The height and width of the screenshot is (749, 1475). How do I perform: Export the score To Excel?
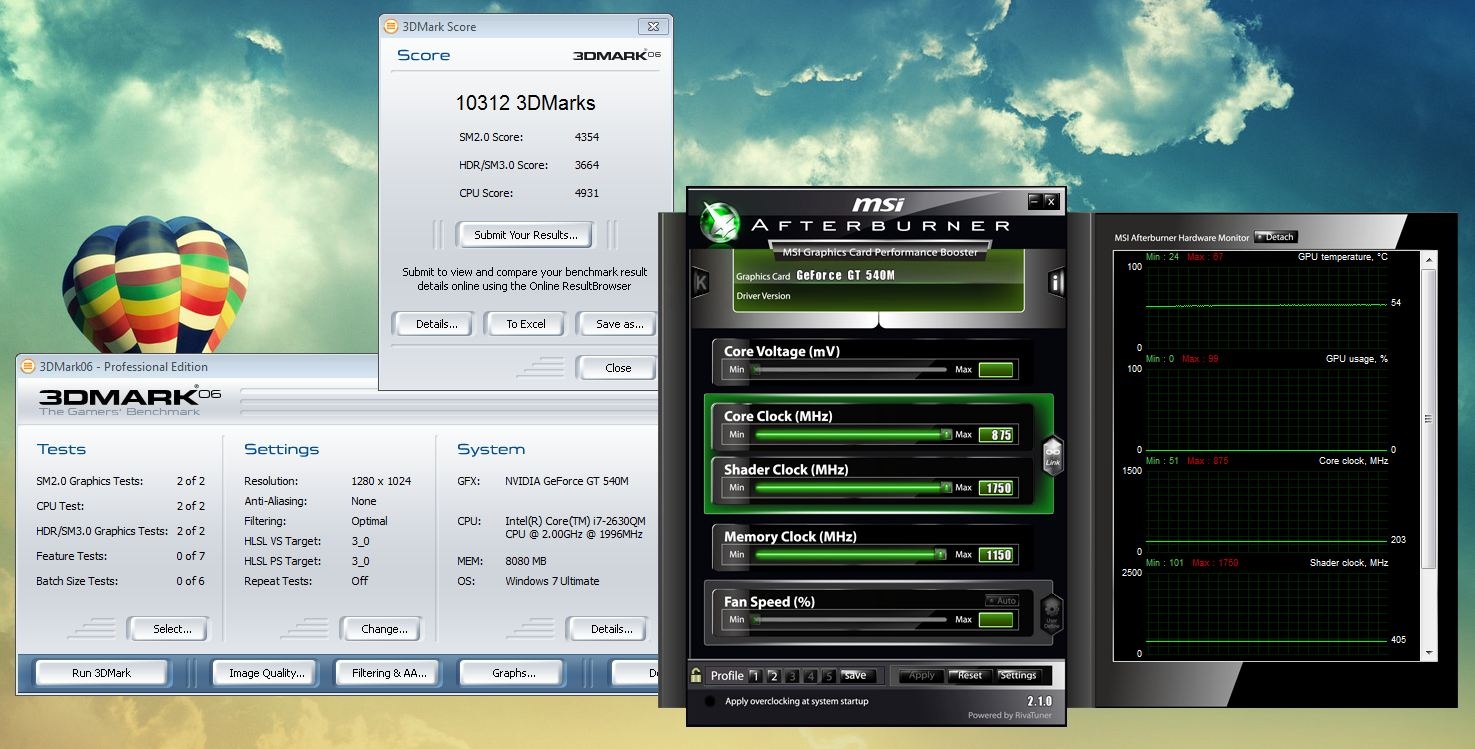(x=526, y=324)
